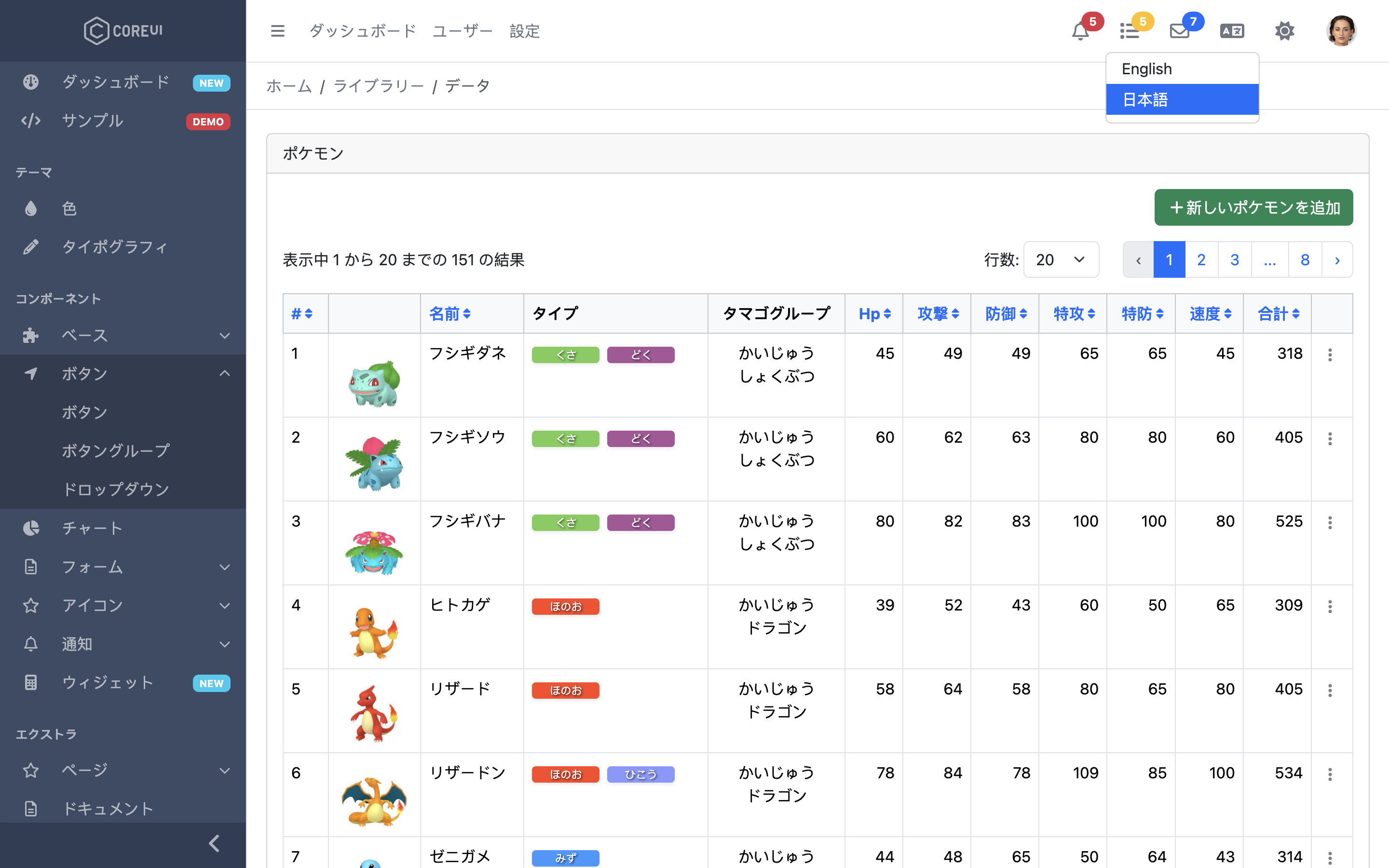1389x868 pixels.
Task: Collapse the sidebar with bottom chevron
Action: 214,843
